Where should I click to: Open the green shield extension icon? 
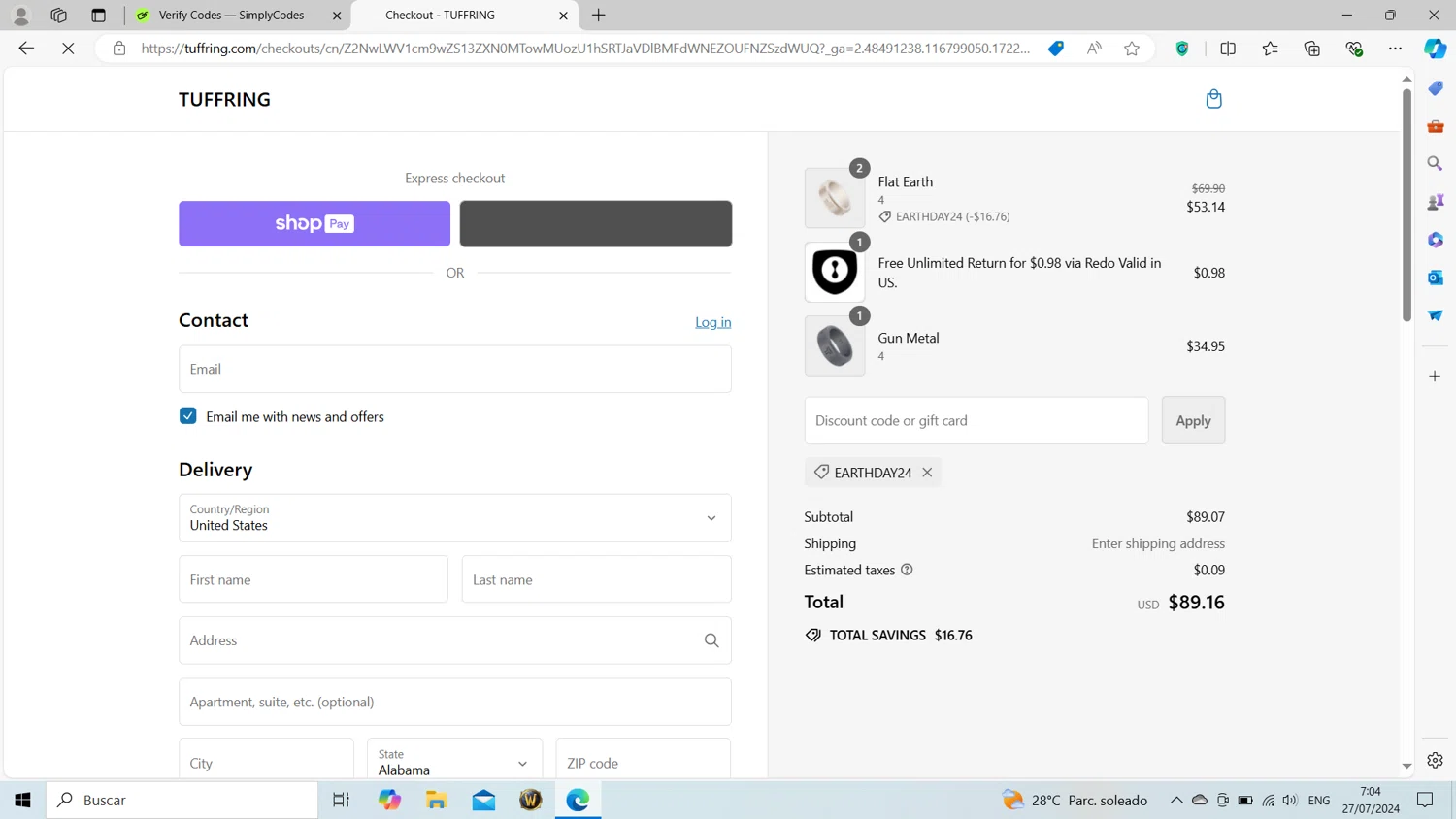(x=1182, y=49)
